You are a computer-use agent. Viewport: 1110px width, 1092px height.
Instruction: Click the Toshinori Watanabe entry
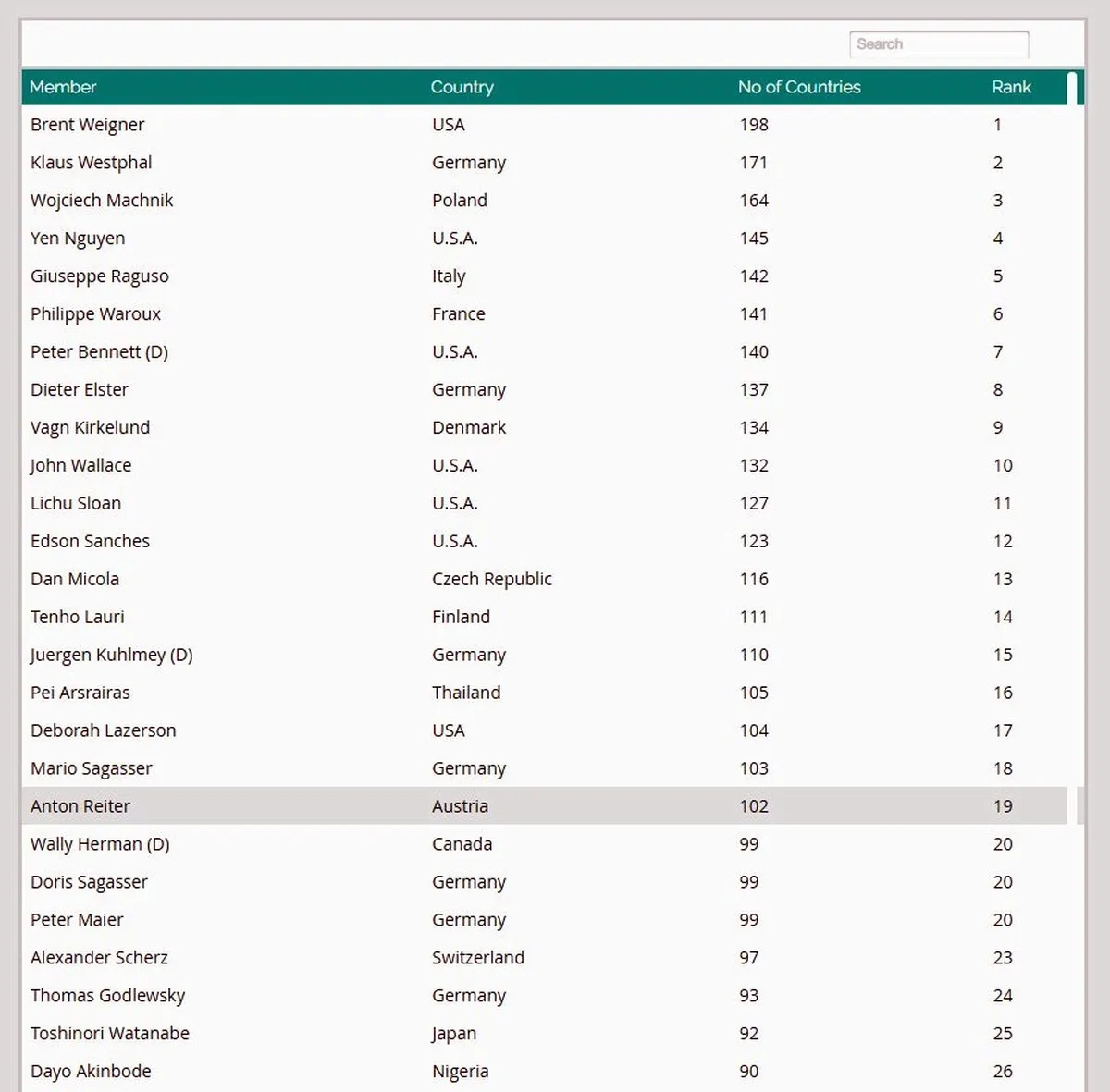(x=109, y=1034)
